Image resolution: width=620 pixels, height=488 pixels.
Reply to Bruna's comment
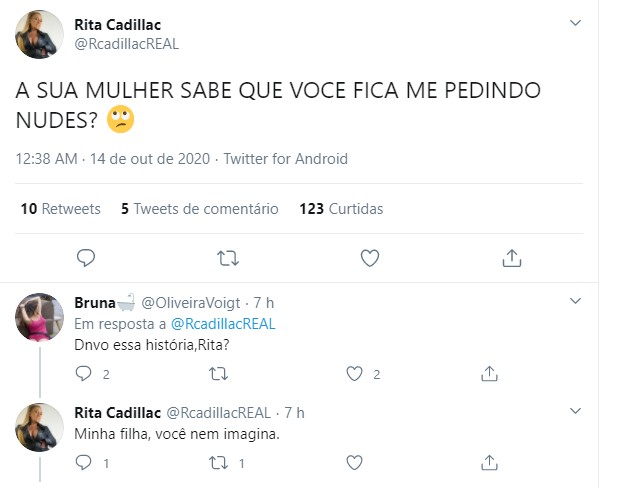pyautogui.click(x=85, y=374)
